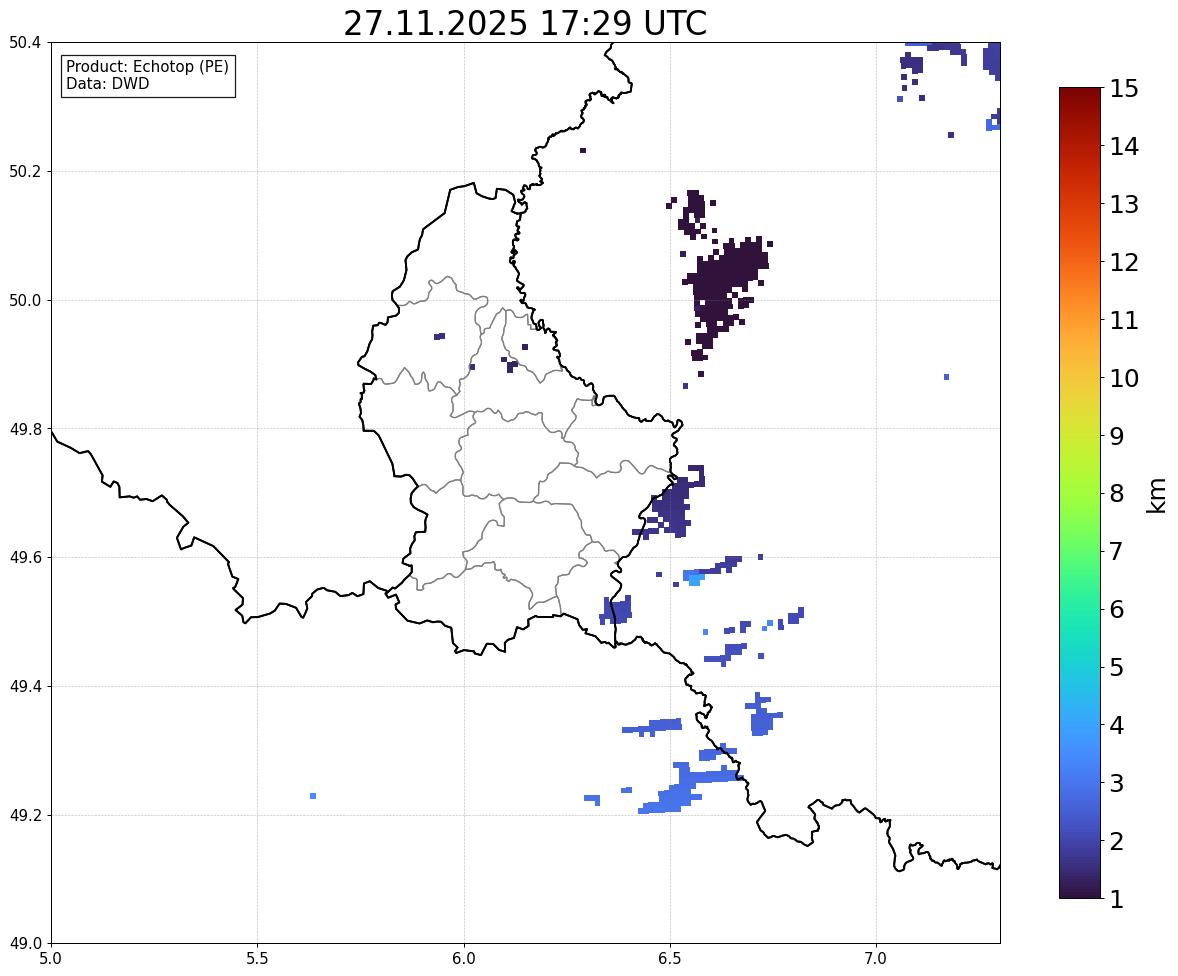The height and width of the screenshot is (976, 1178).
Task: Click the 'Data: DWD' legend text
Action: point(107,83)
